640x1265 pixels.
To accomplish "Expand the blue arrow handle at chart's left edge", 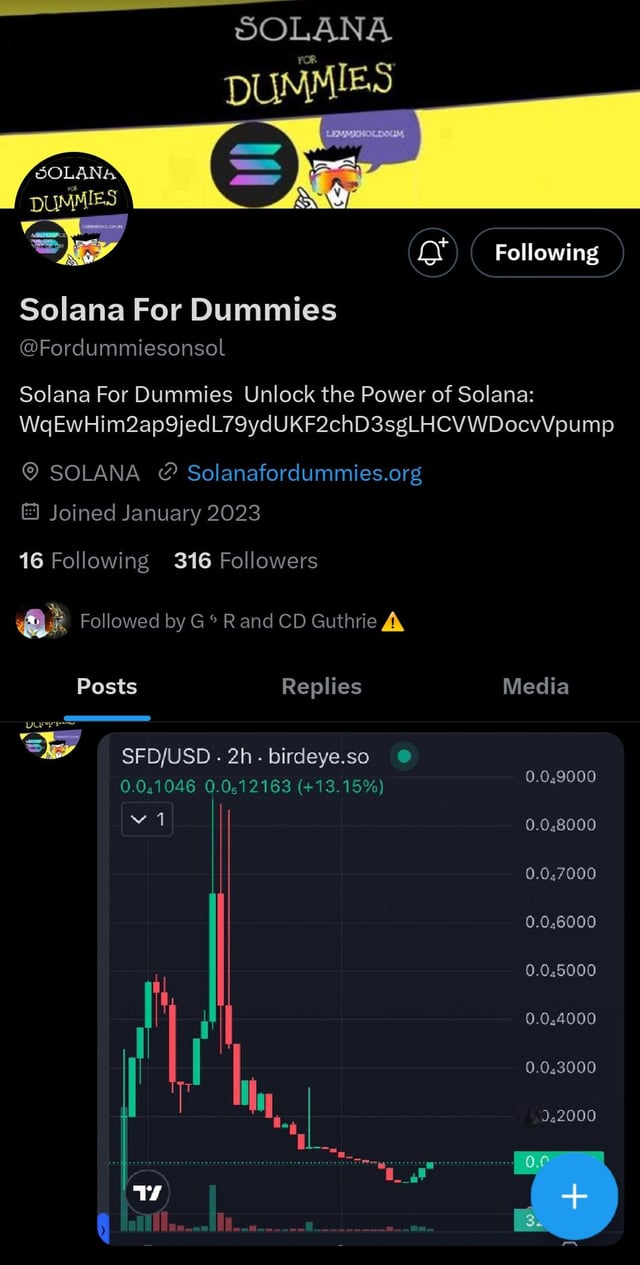I will click(x=101, y=1226).
